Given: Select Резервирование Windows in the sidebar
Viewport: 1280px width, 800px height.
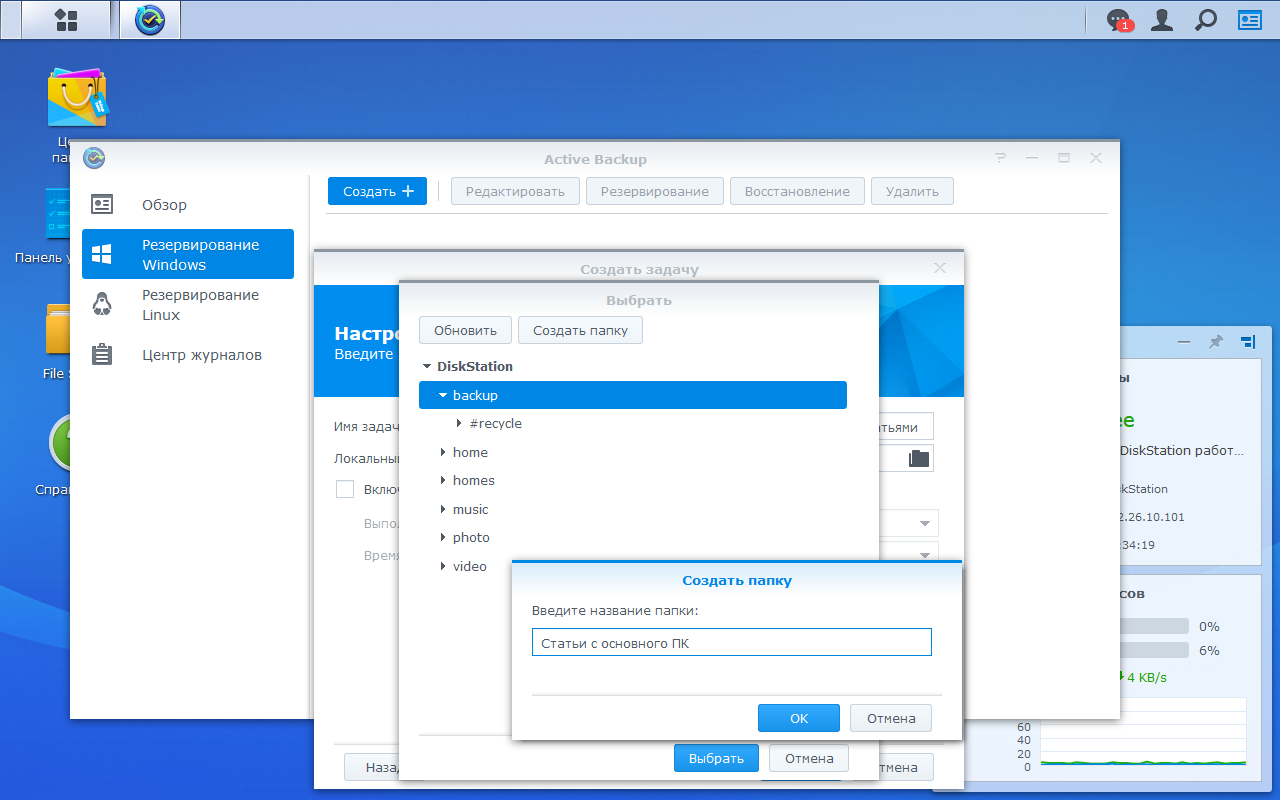Looking at the screenshot, I should 188,254.
